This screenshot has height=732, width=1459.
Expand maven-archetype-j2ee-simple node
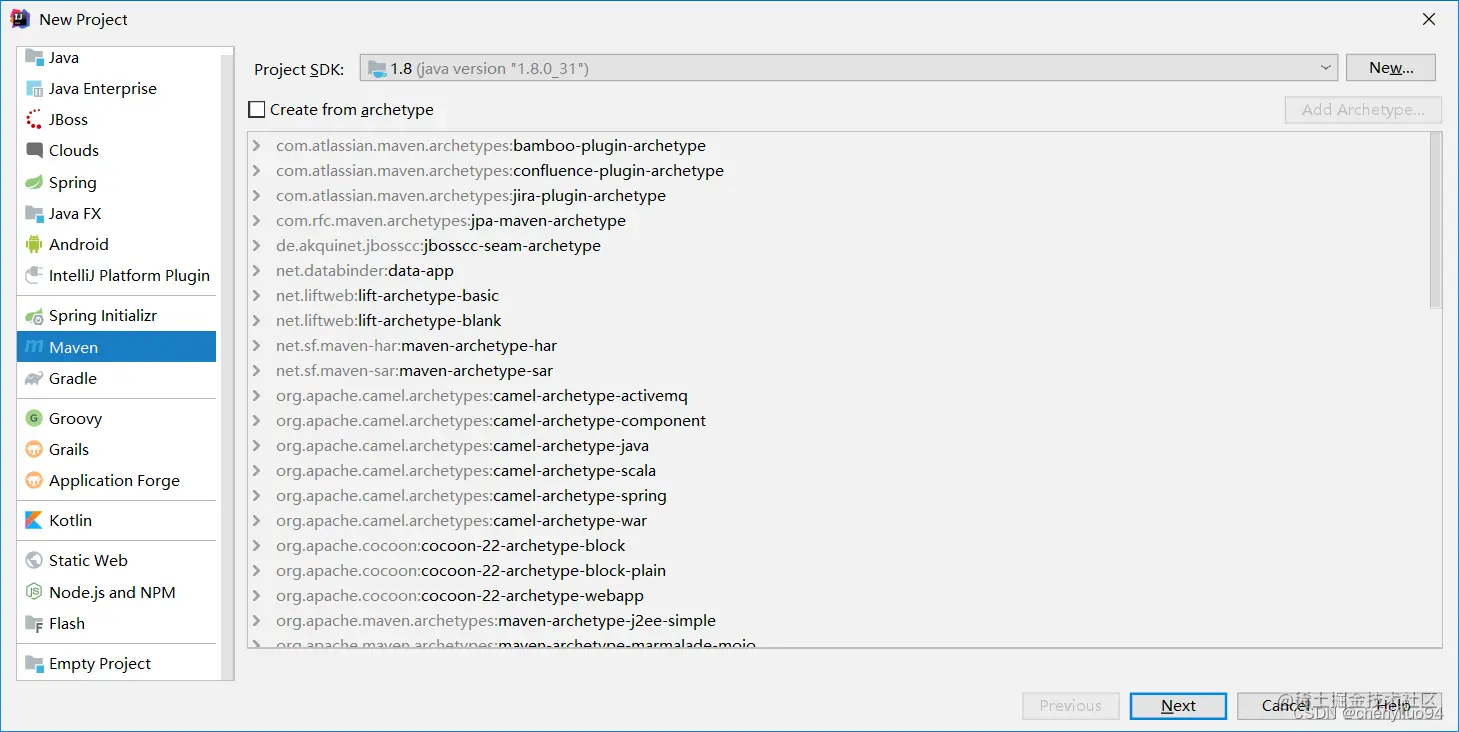(257, 621)
